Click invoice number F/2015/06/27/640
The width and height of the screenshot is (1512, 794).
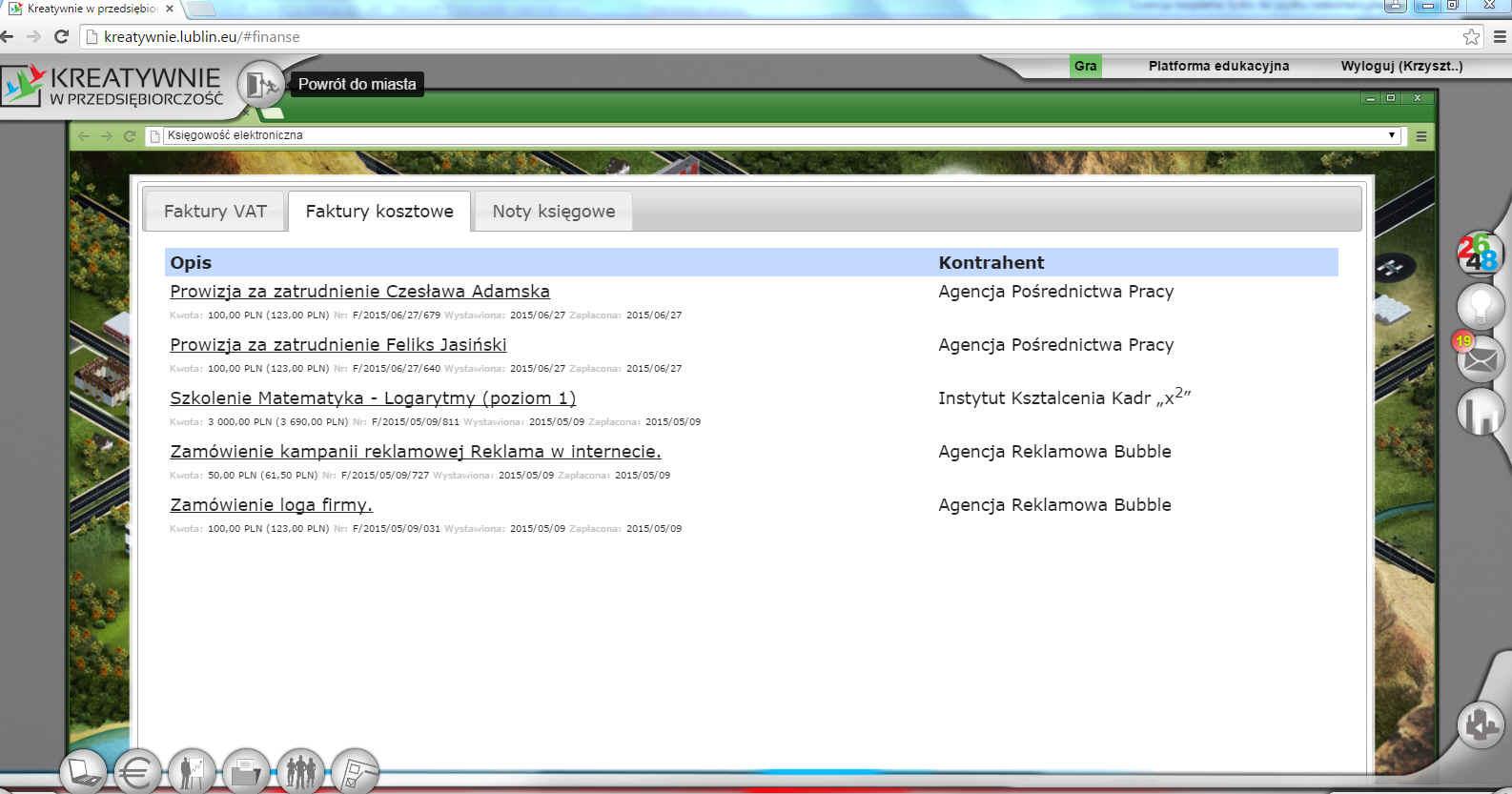click(397, 368)
